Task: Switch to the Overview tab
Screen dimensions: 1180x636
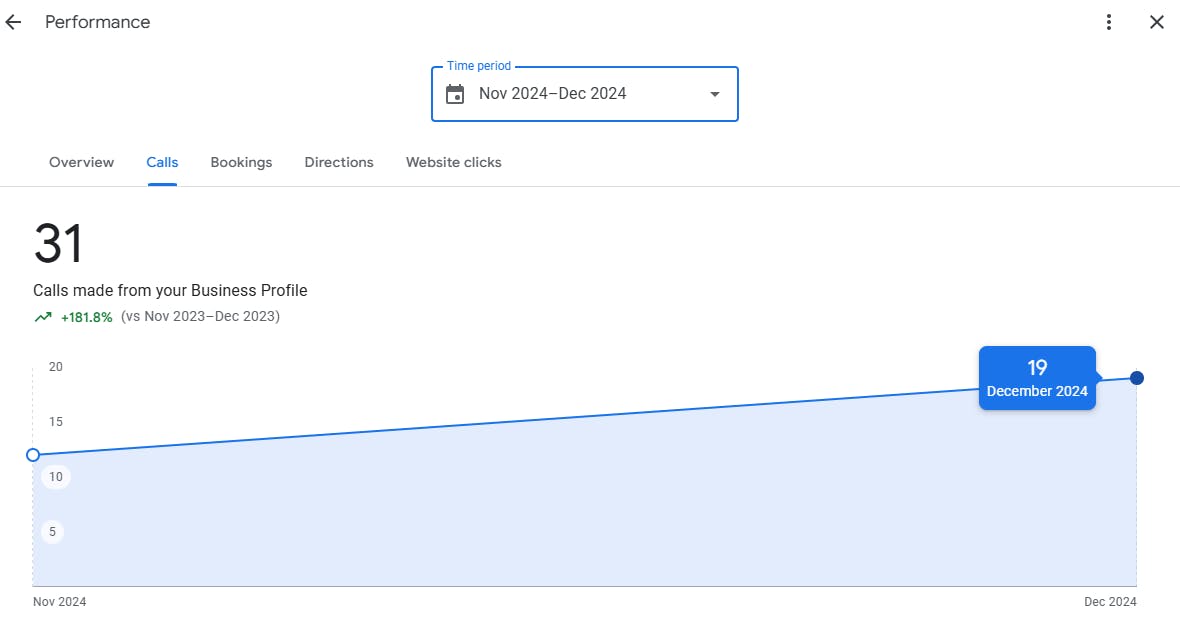Action: [81, 162]
